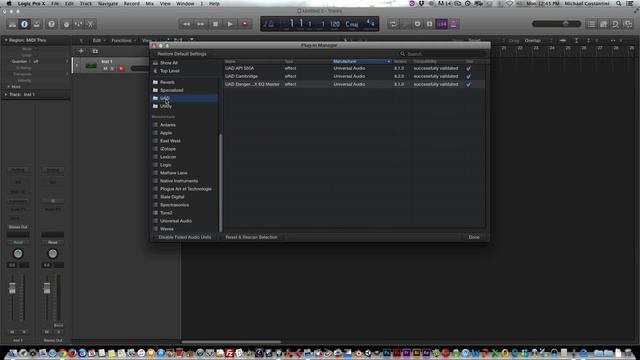Select Show All in Plug-in Manager sidebar
The height and width of the screenshot is (360, 640).
(x=169, y=63)
